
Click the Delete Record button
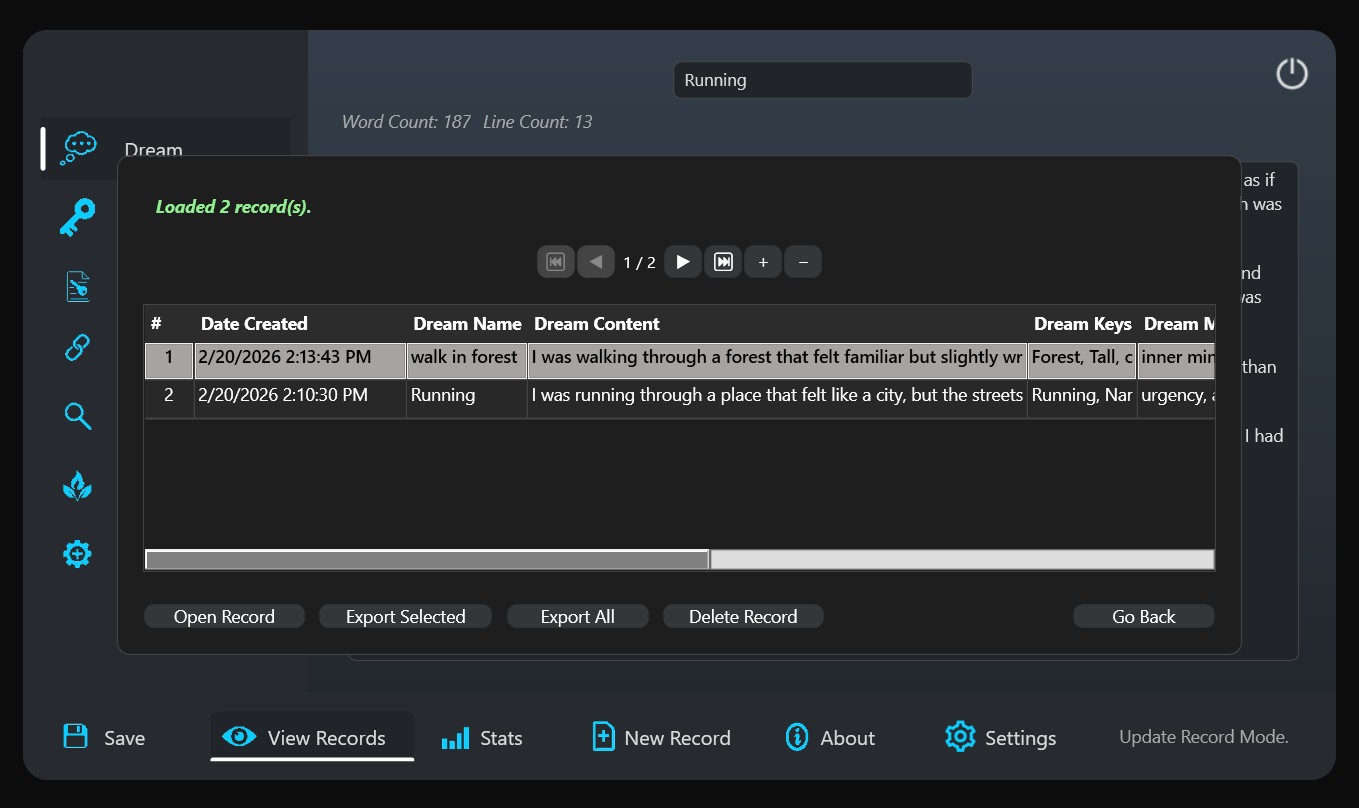click(x=743, y=617)
